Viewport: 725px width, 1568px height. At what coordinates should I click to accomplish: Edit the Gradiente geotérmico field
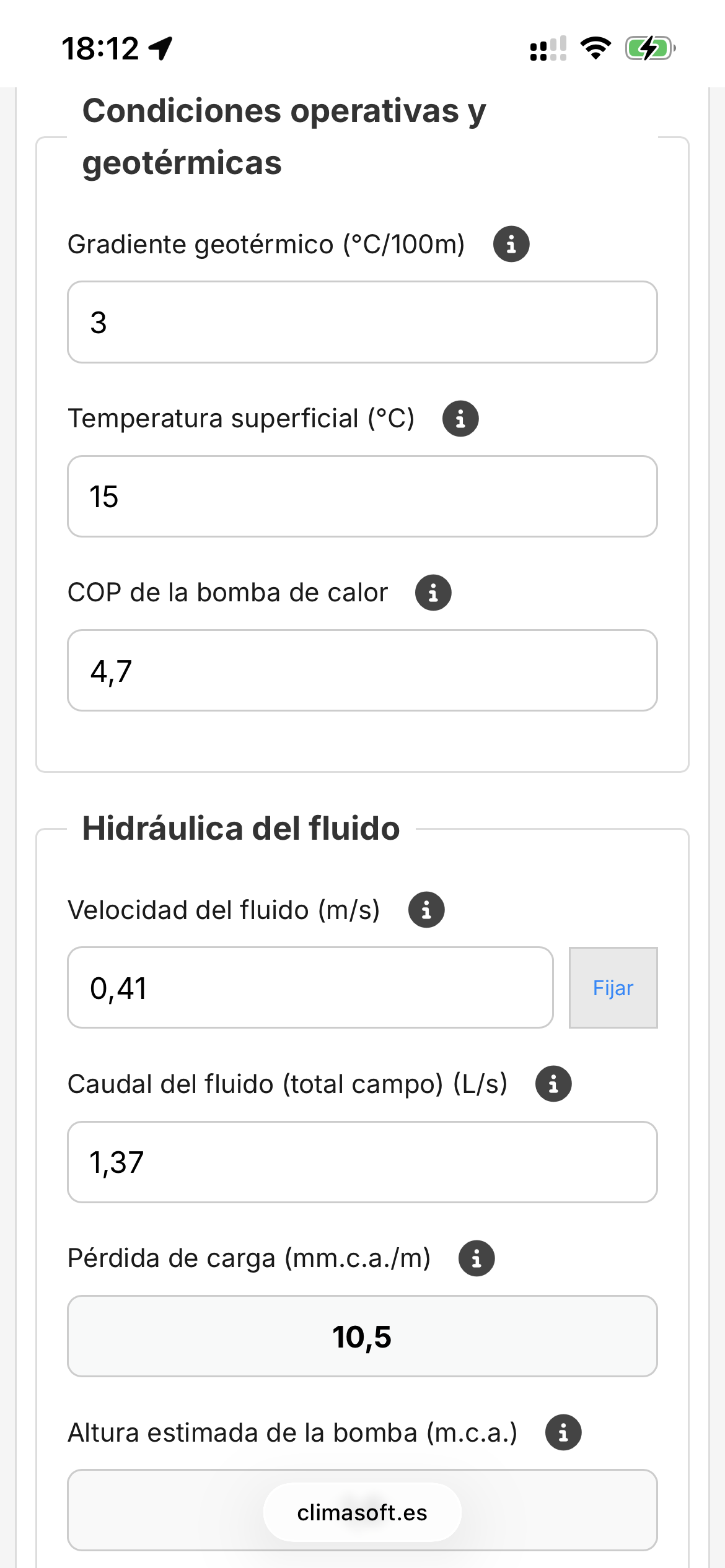pyautogui.click(x=362, y=322)
